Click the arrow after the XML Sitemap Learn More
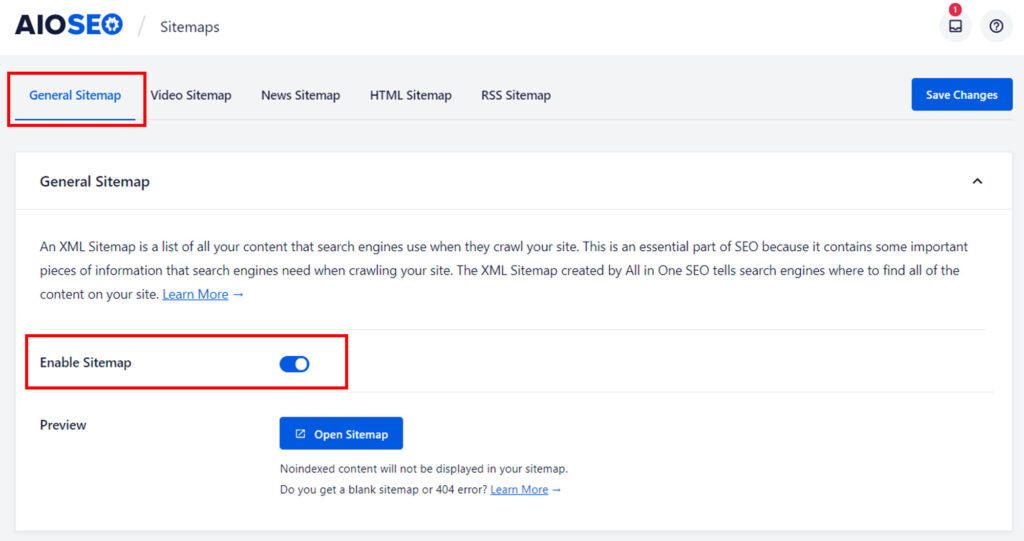Image resolution: width=1024 pixels, height=541 pixels. (238, 295)
